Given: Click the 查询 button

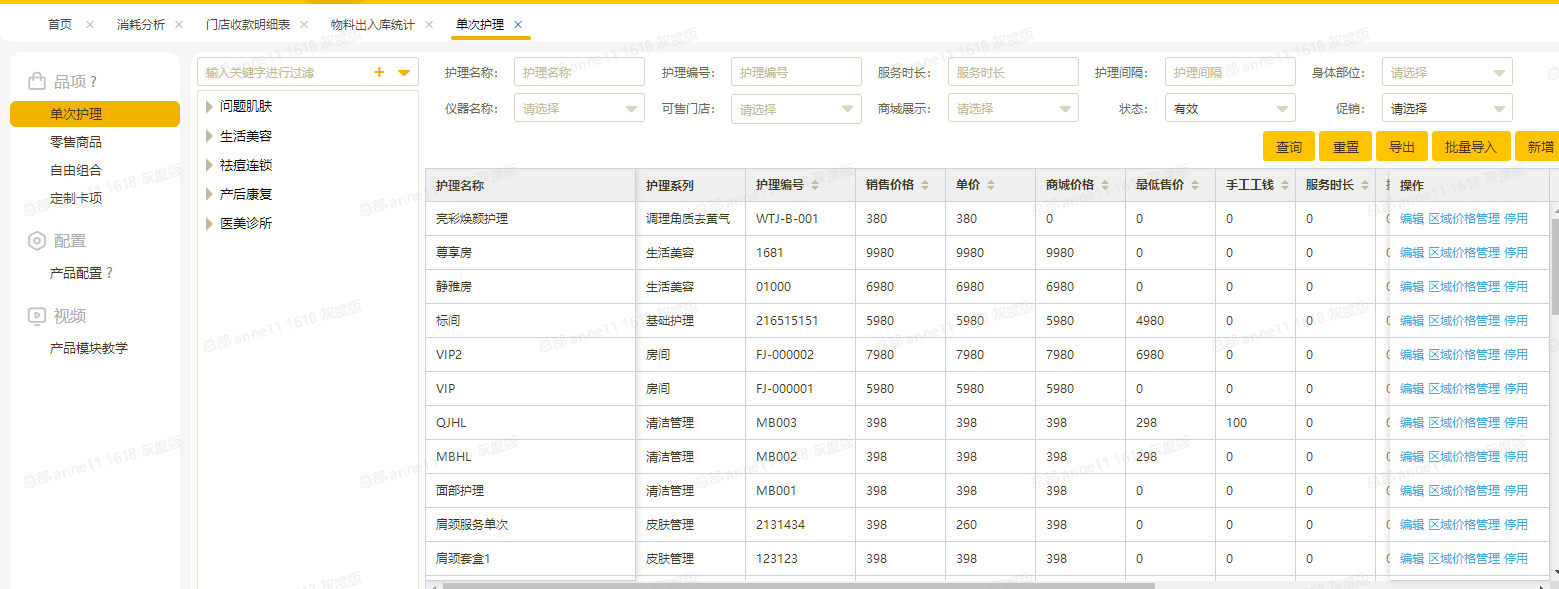Looking at the screenshot, I should point(1289,146).
